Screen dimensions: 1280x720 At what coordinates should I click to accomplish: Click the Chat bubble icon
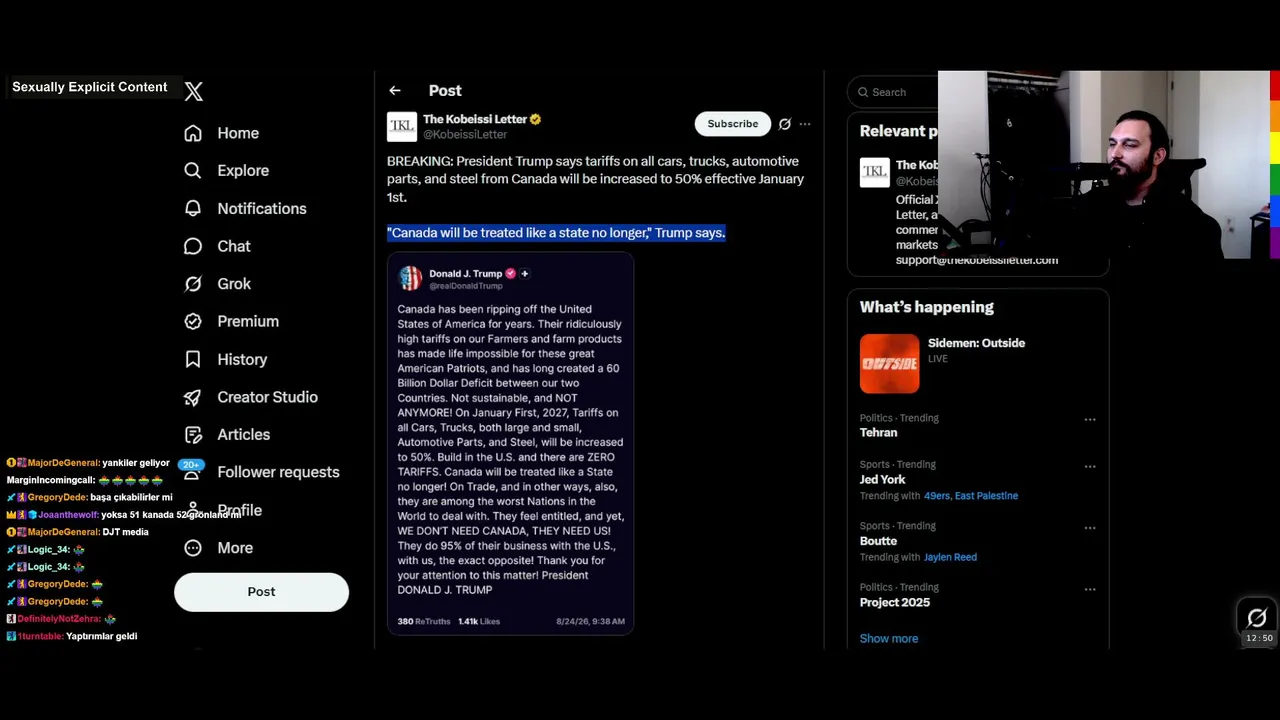pos(193,246)
